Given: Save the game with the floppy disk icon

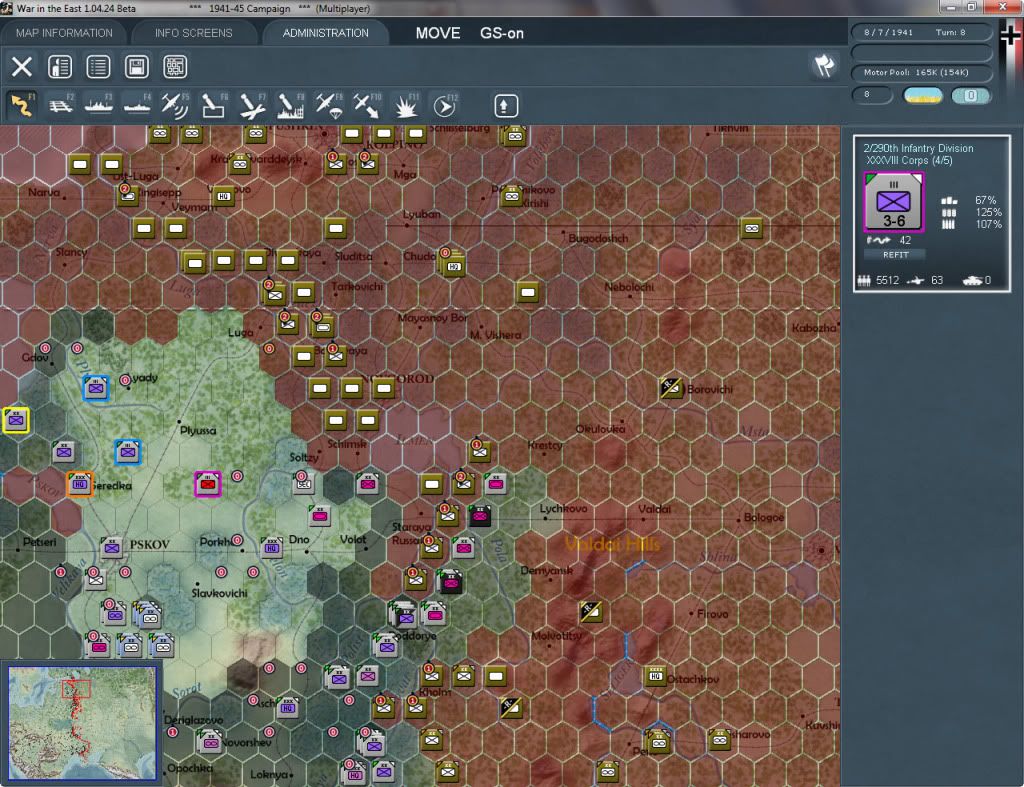Looking at the screenshot, I should [136, 67].
